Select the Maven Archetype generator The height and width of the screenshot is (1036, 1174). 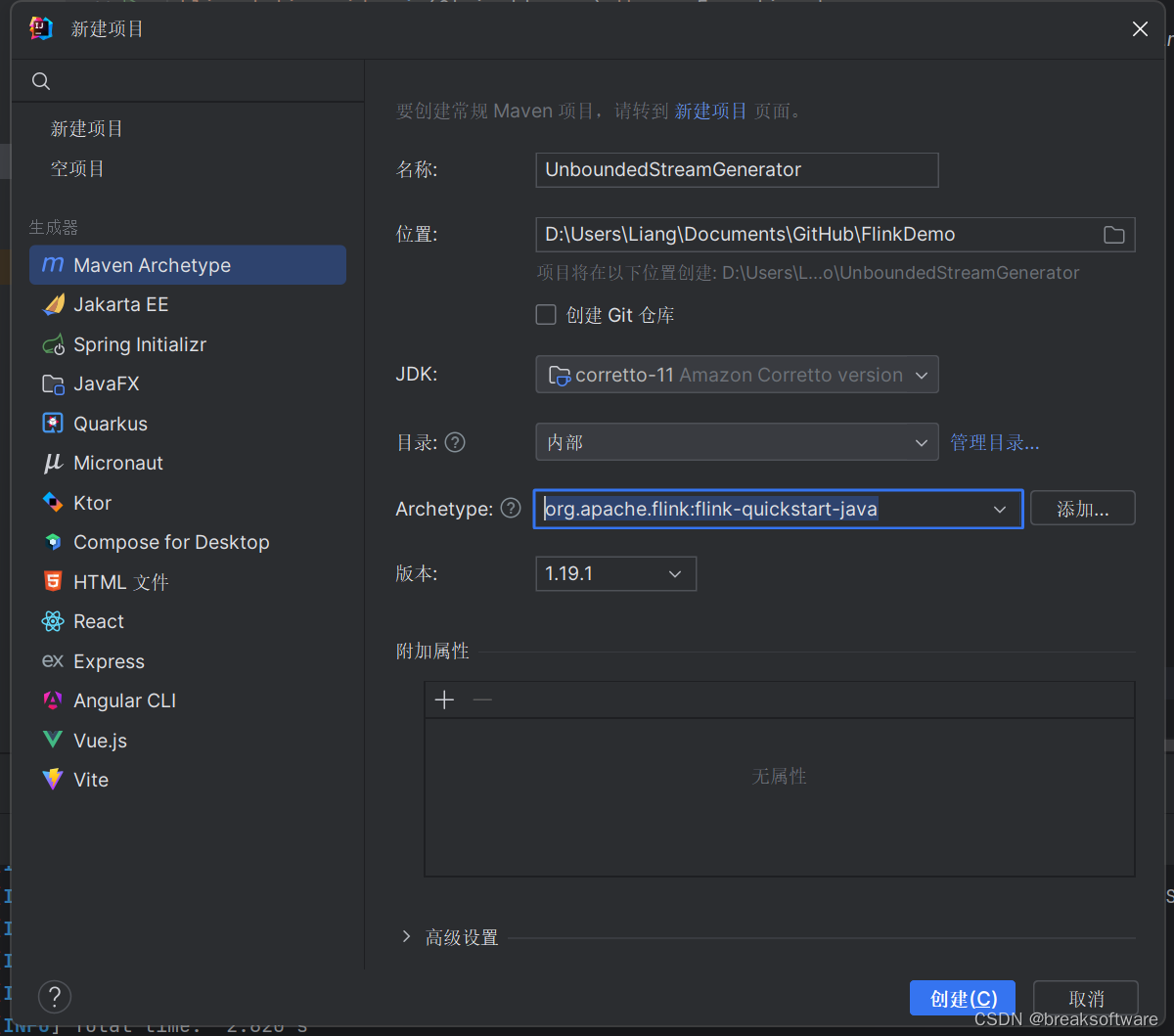coord(188,265)
